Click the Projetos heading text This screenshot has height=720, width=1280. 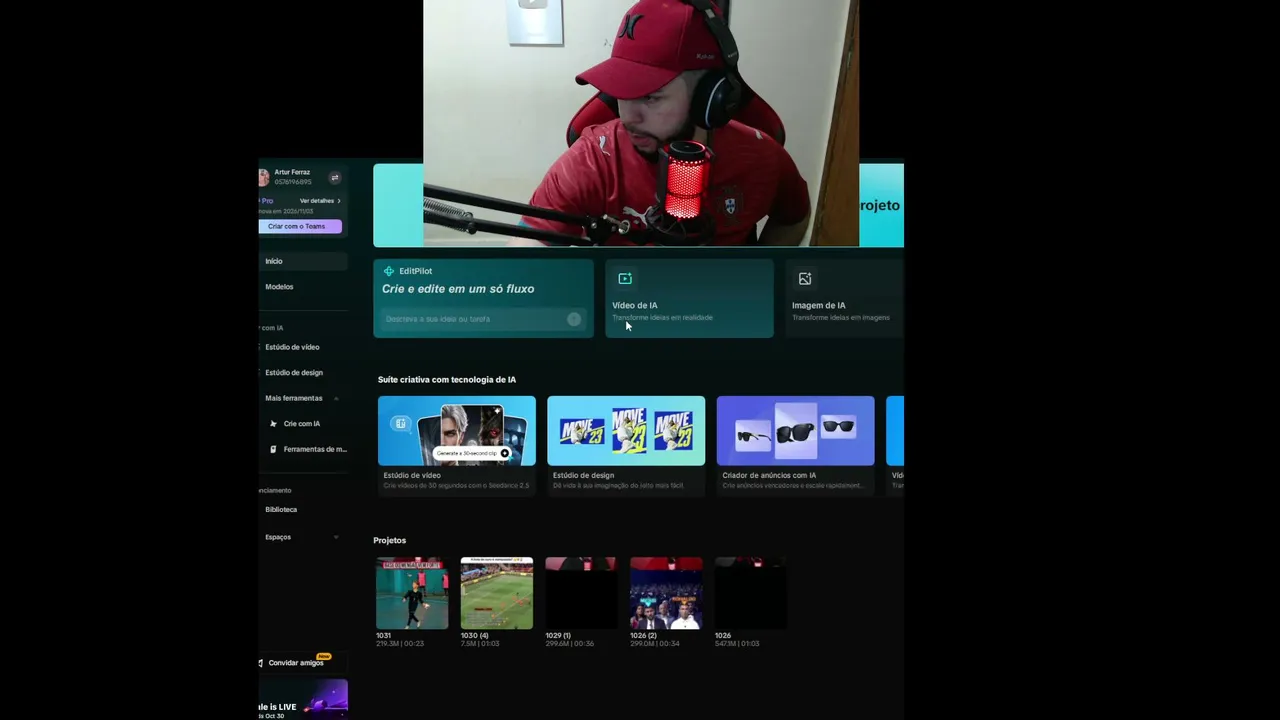click(x=390, y=541)
